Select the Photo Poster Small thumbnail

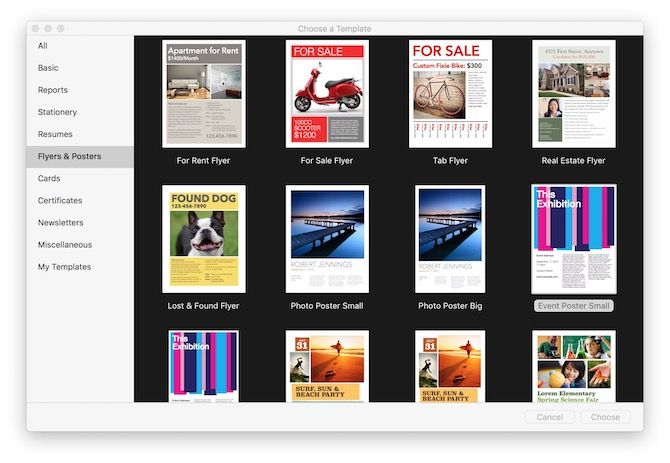click(327, 239)
